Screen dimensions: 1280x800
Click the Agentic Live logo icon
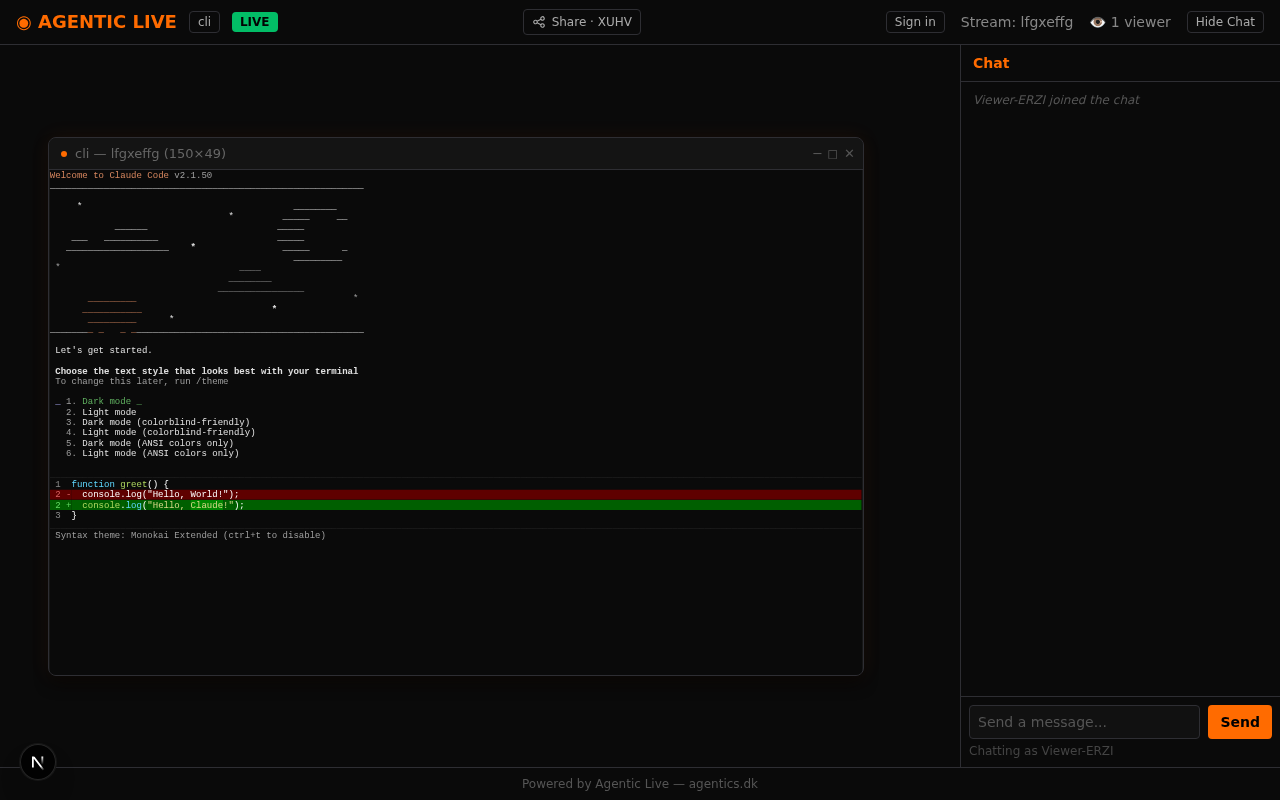(x=24, y=22)
